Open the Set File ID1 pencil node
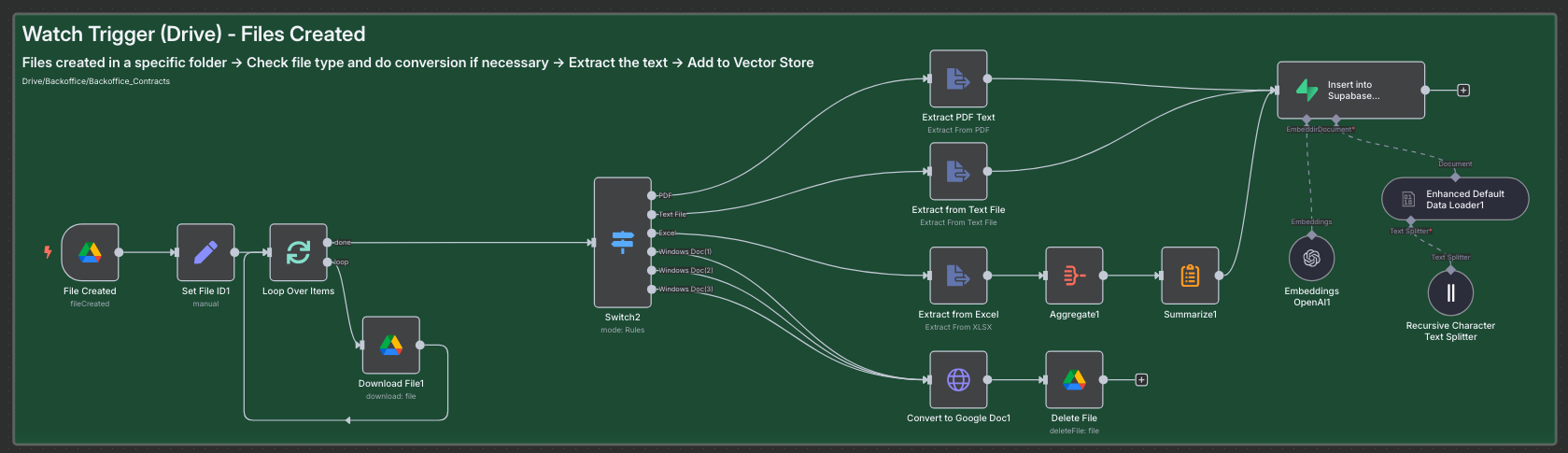 pyautogui.click(x=205, y=252)
